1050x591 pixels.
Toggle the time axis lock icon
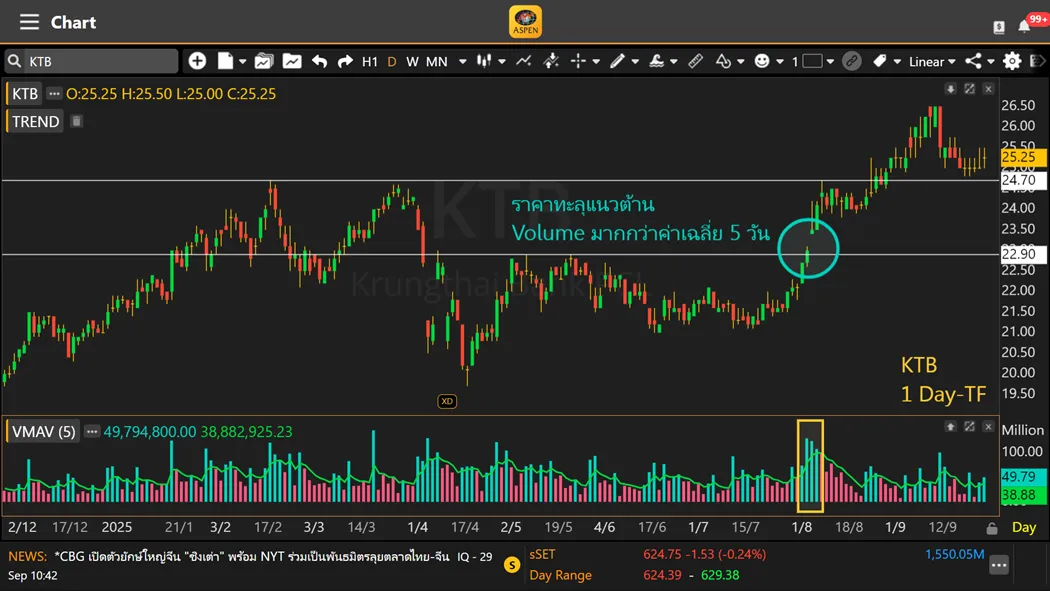pyautogui.click(x=991, y=528)
